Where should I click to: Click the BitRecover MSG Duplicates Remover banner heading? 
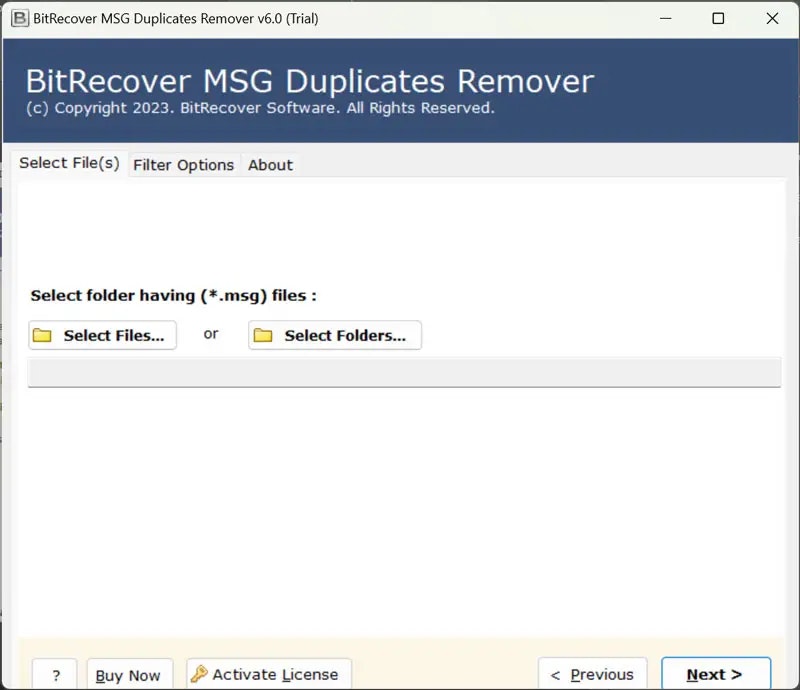click(310, 81)
